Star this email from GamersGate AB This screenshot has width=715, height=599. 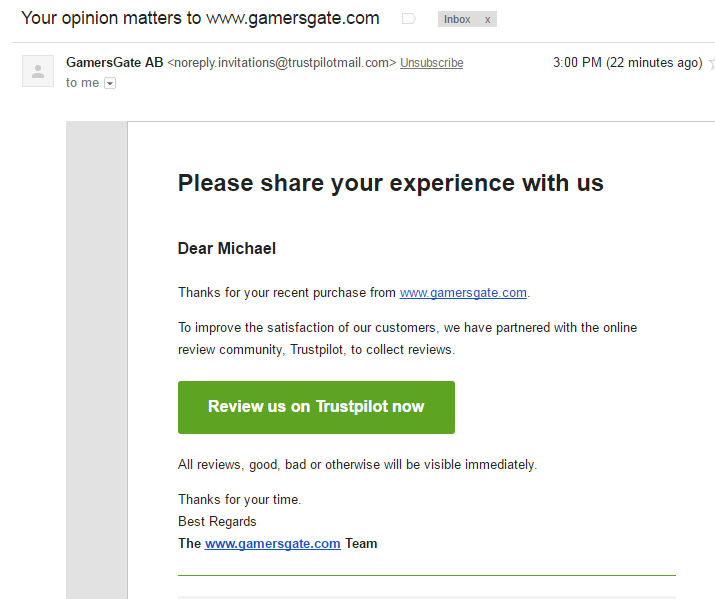click(x=711, y=63)
